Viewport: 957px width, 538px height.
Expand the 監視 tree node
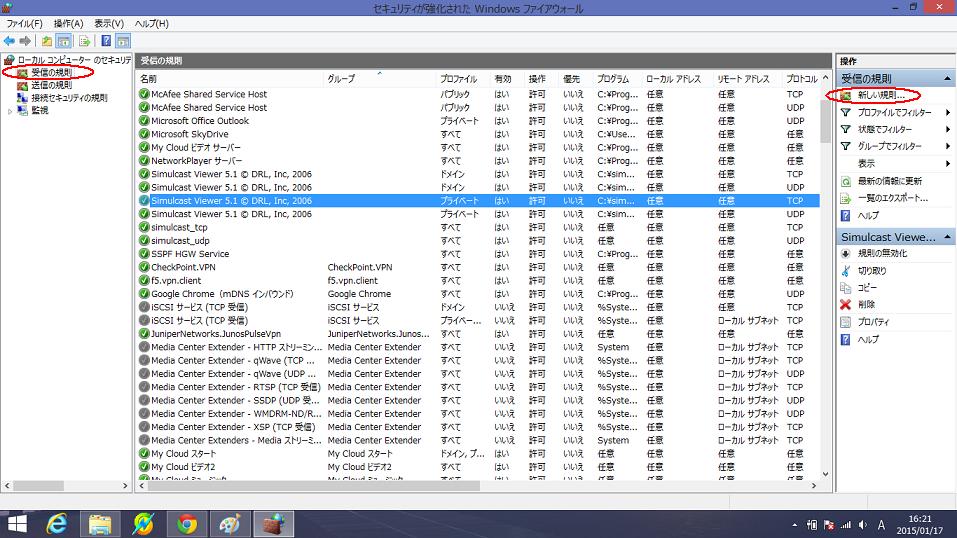[x=10, y=111]
